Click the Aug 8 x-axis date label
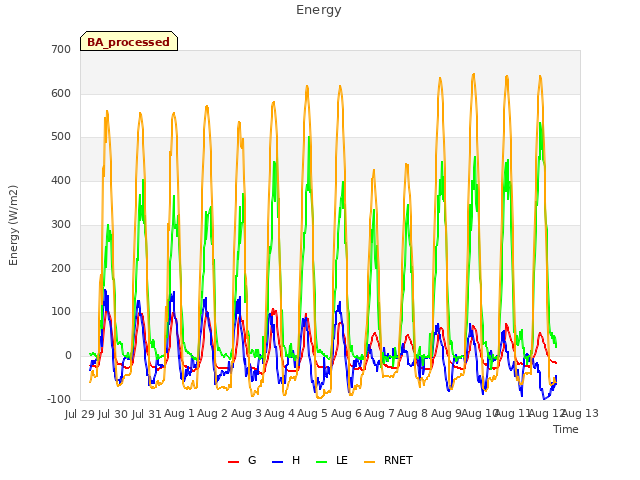Screen dimensions: 640x480 point(412,413)
